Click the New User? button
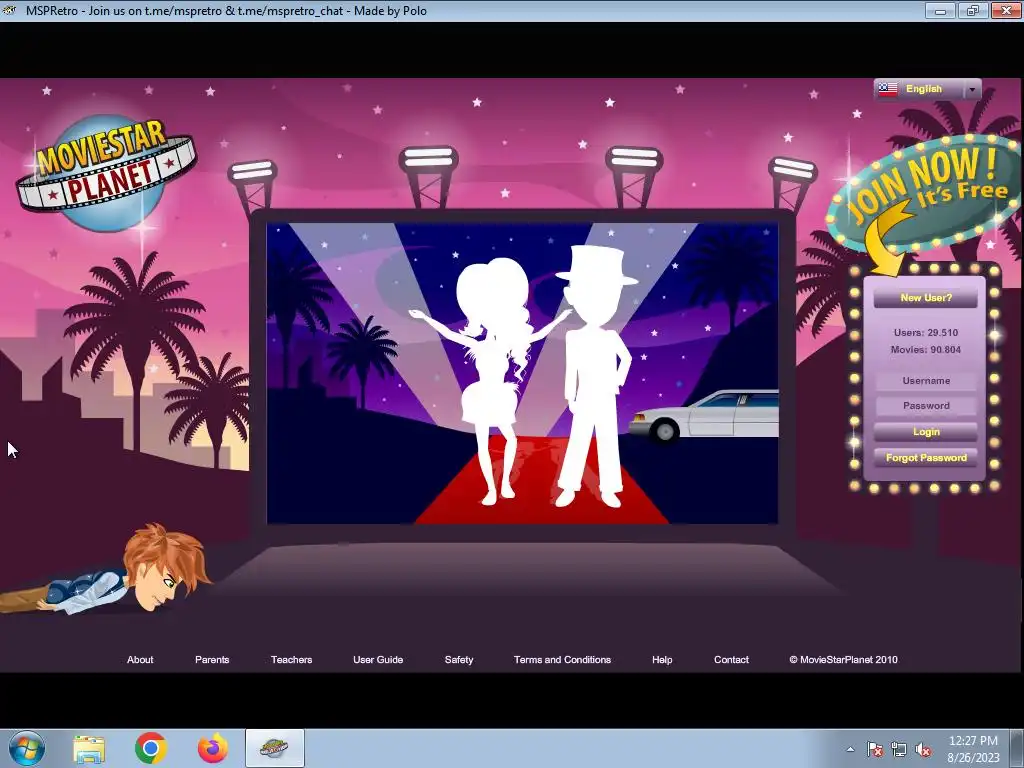Viewport: 1024px width, 768px height. (x=925, y=298)
